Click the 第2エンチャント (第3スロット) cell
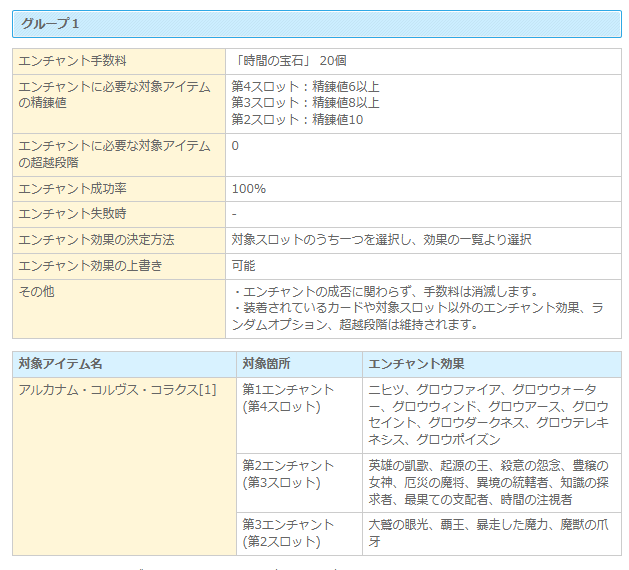Image resolution: width=629 pixels, height=570 pixels. click(290, 473)
